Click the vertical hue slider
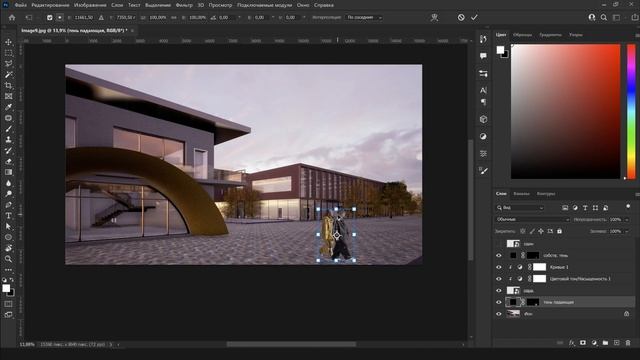640x360 pixels. point(631,111)
